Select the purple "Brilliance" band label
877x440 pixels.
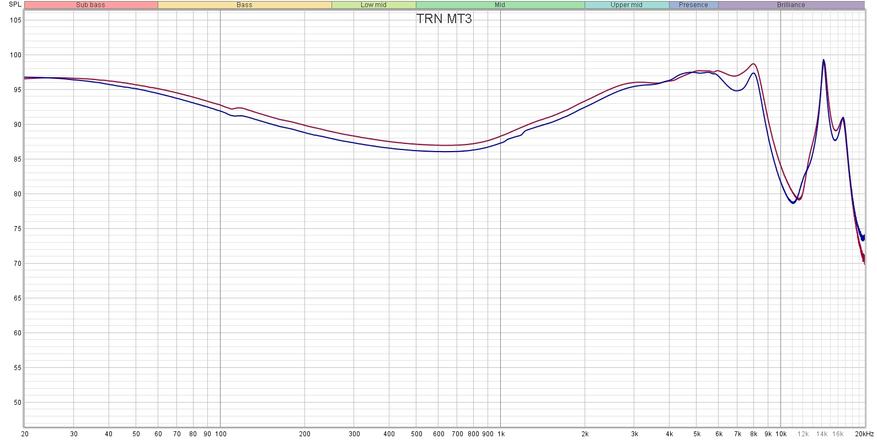[791, 5]
